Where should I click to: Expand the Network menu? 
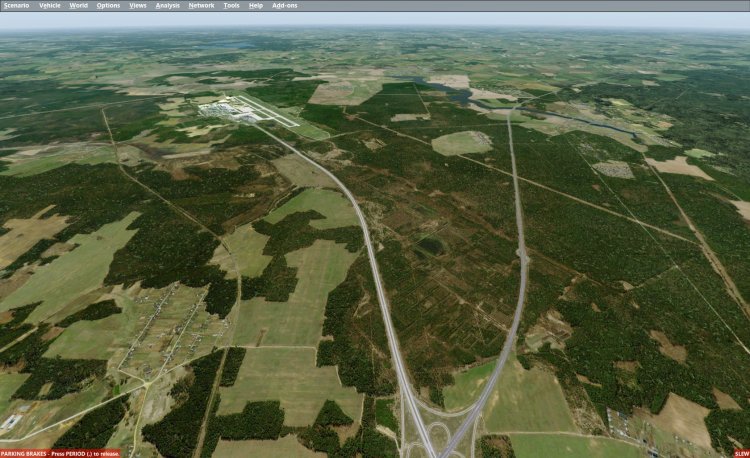(x=201, y=5)
